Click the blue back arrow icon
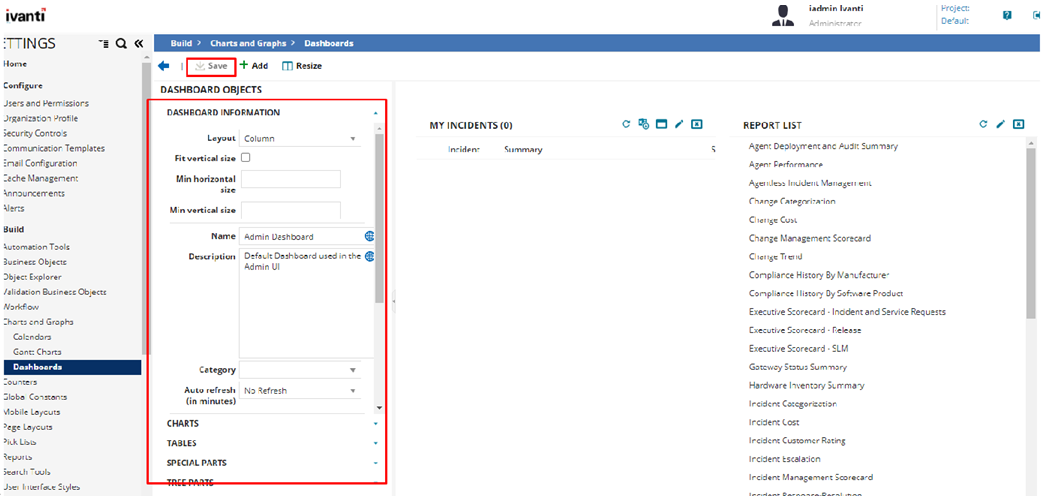 click(x=163, y=66)
